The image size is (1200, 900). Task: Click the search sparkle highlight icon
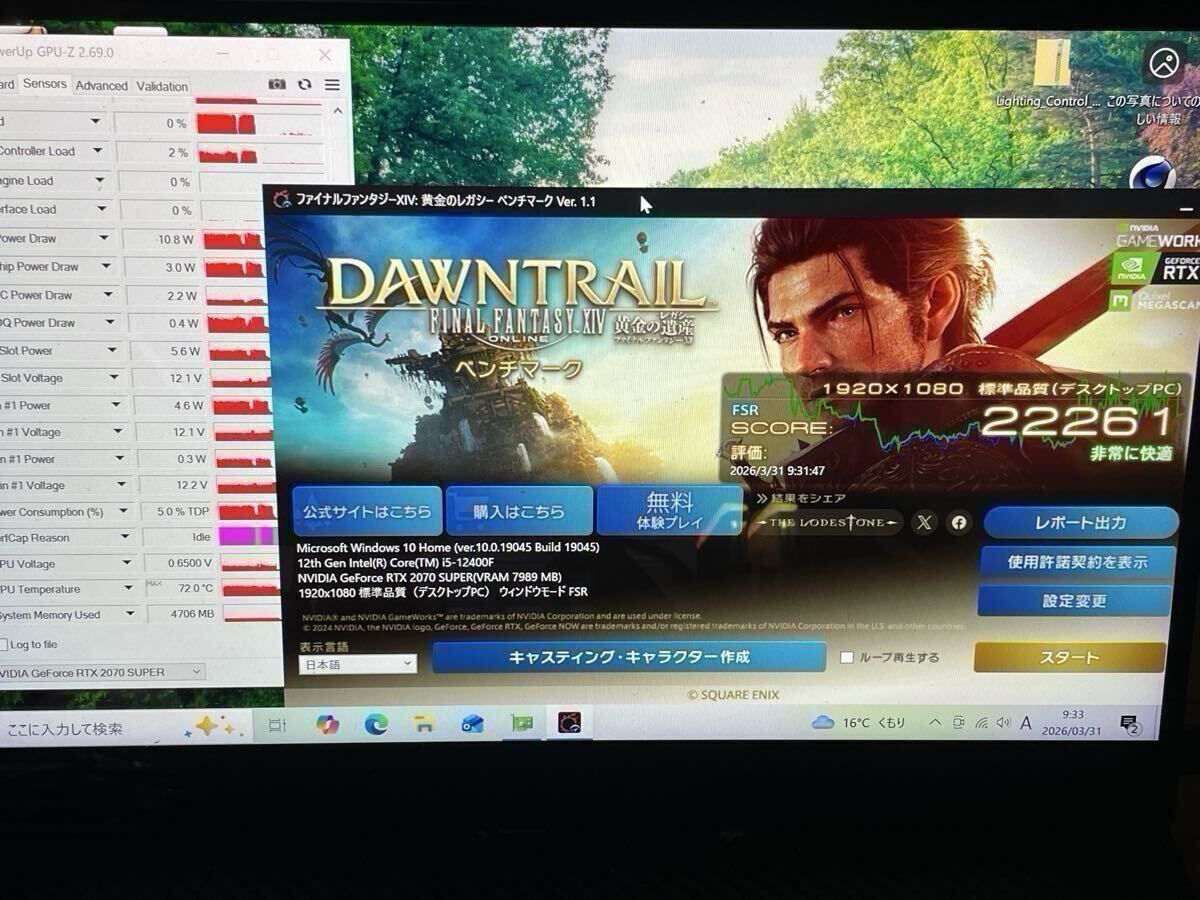(213, 725)
